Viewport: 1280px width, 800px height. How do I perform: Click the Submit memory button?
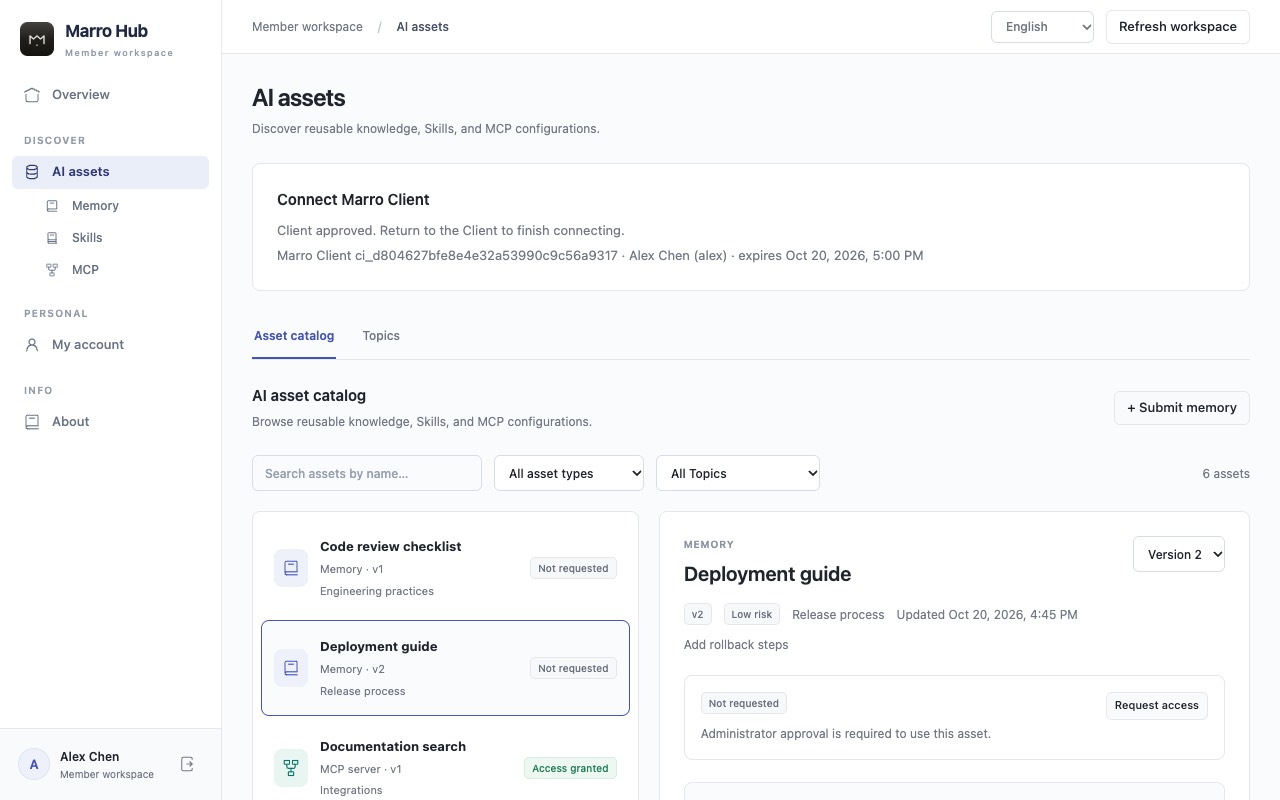click(1182, 408)
